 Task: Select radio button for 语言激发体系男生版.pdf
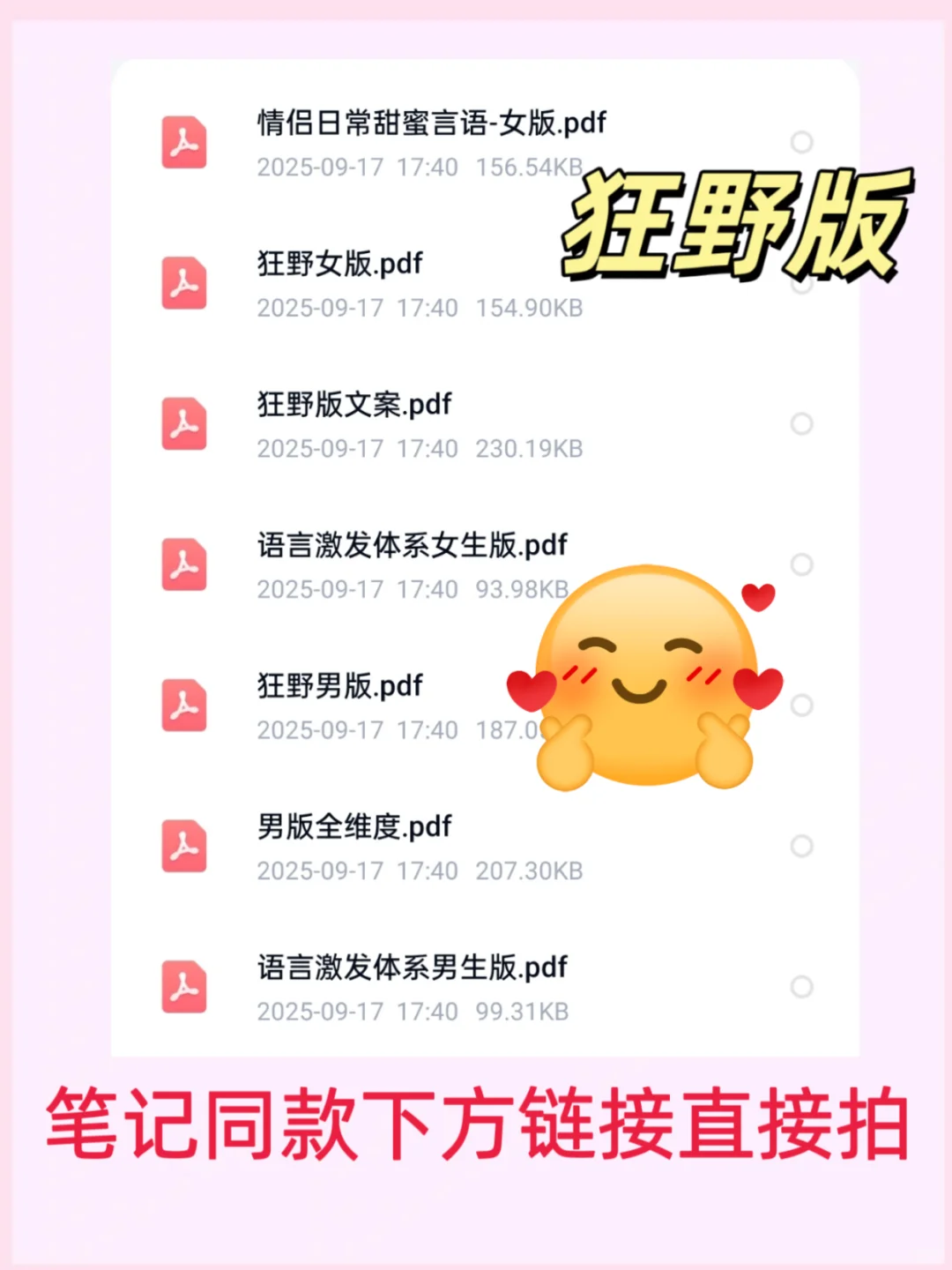[801, 987]
